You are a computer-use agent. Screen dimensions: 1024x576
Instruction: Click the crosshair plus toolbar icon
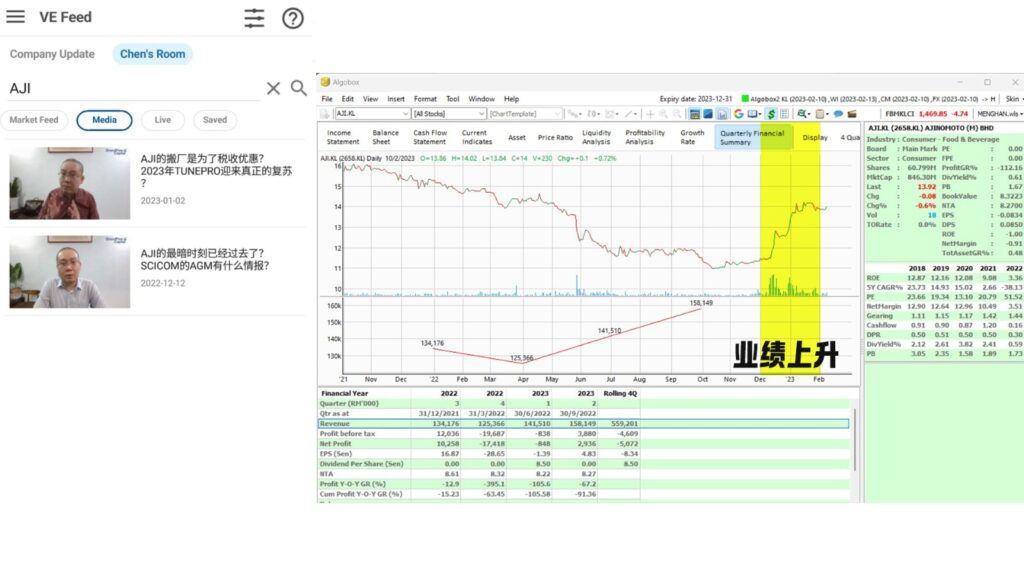point(650,114)
